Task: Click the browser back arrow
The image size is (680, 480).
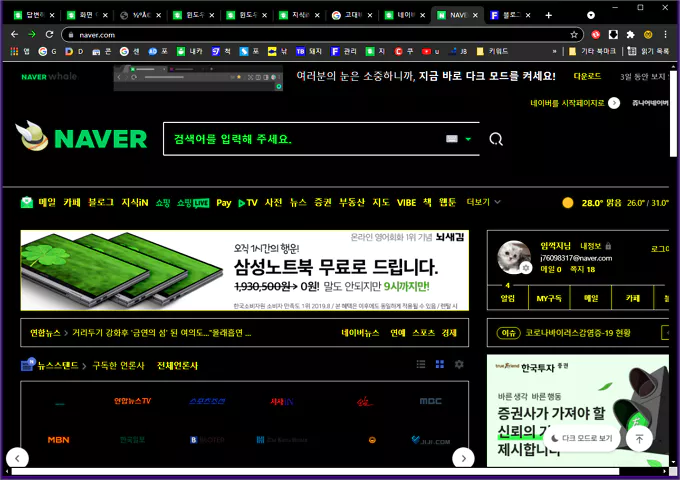Action: (x=14, y=34)
